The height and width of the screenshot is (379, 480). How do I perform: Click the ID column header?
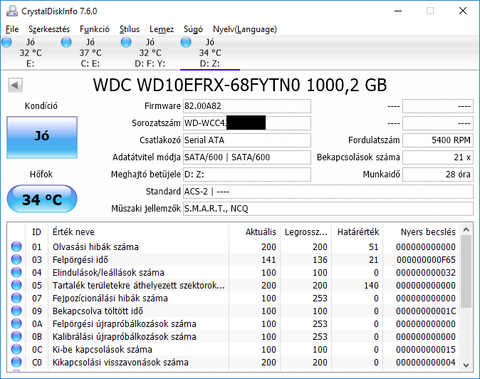(x=37, y=232)
